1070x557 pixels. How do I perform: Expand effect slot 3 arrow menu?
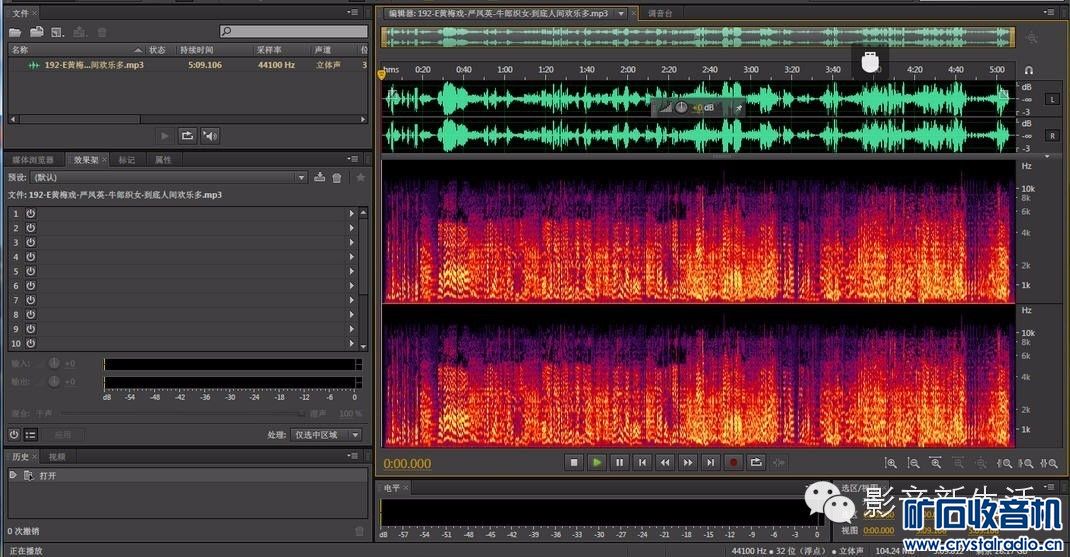pos(351,242)
